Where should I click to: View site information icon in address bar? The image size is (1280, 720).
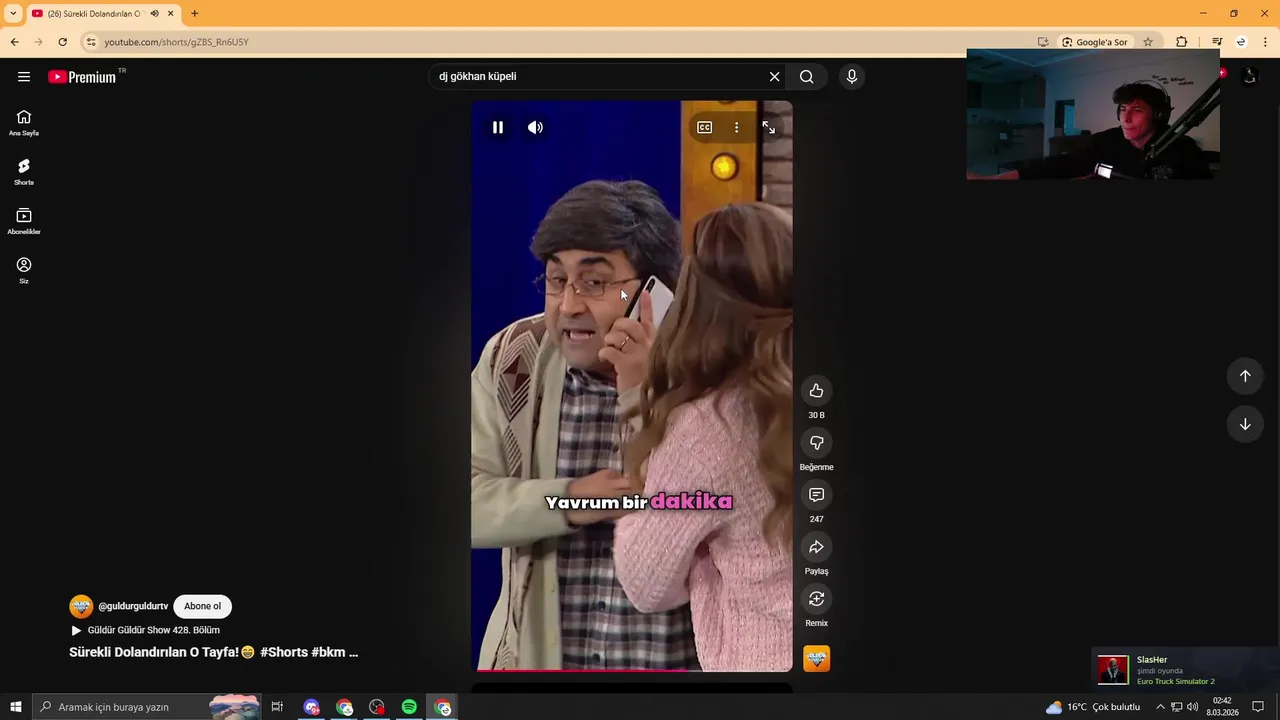[90, 42]
